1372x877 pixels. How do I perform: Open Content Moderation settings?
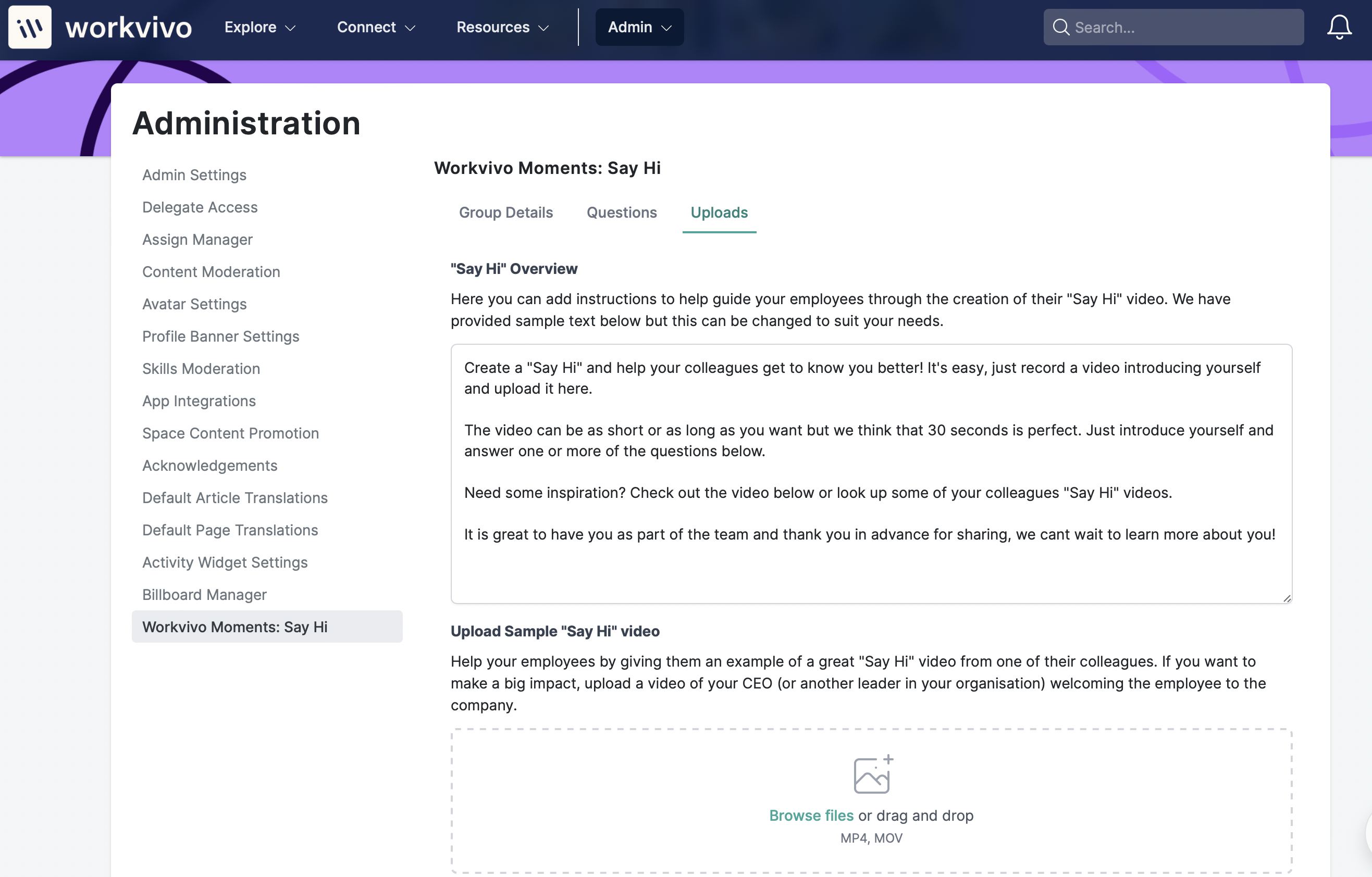(212, 272)
